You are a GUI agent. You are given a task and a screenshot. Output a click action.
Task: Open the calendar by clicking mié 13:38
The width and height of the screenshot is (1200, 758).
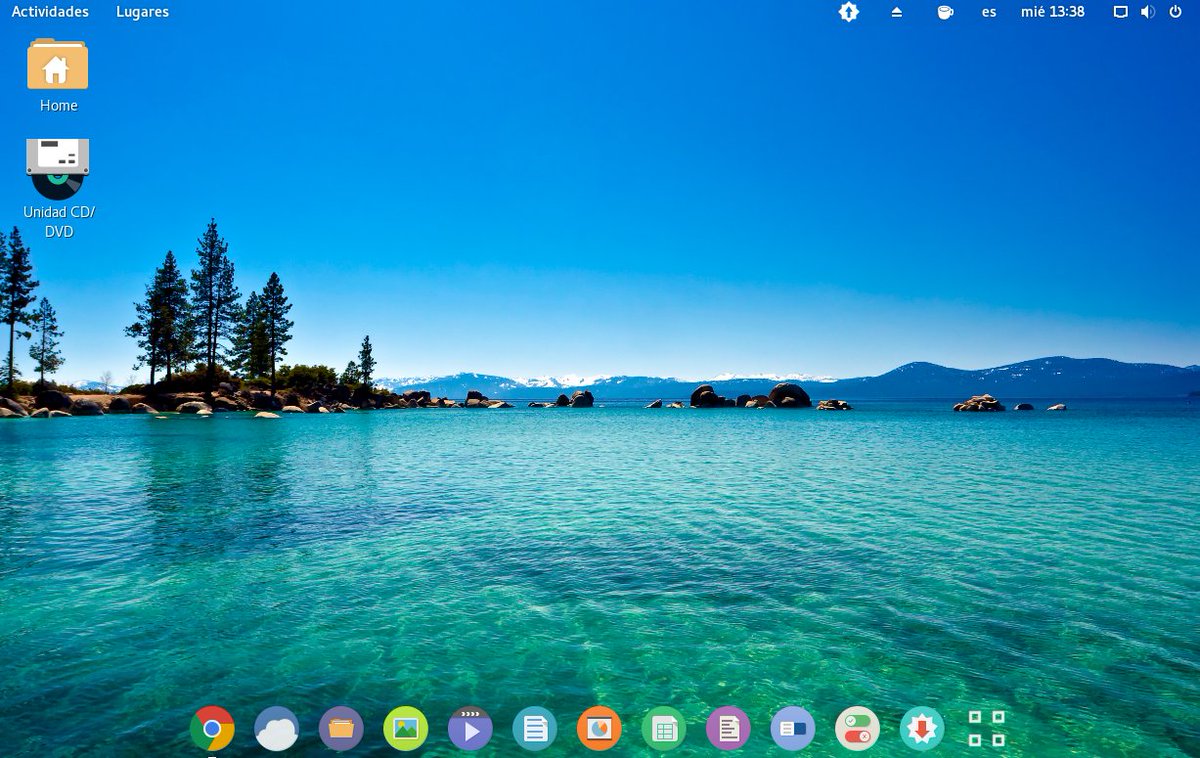(1053, 12)
